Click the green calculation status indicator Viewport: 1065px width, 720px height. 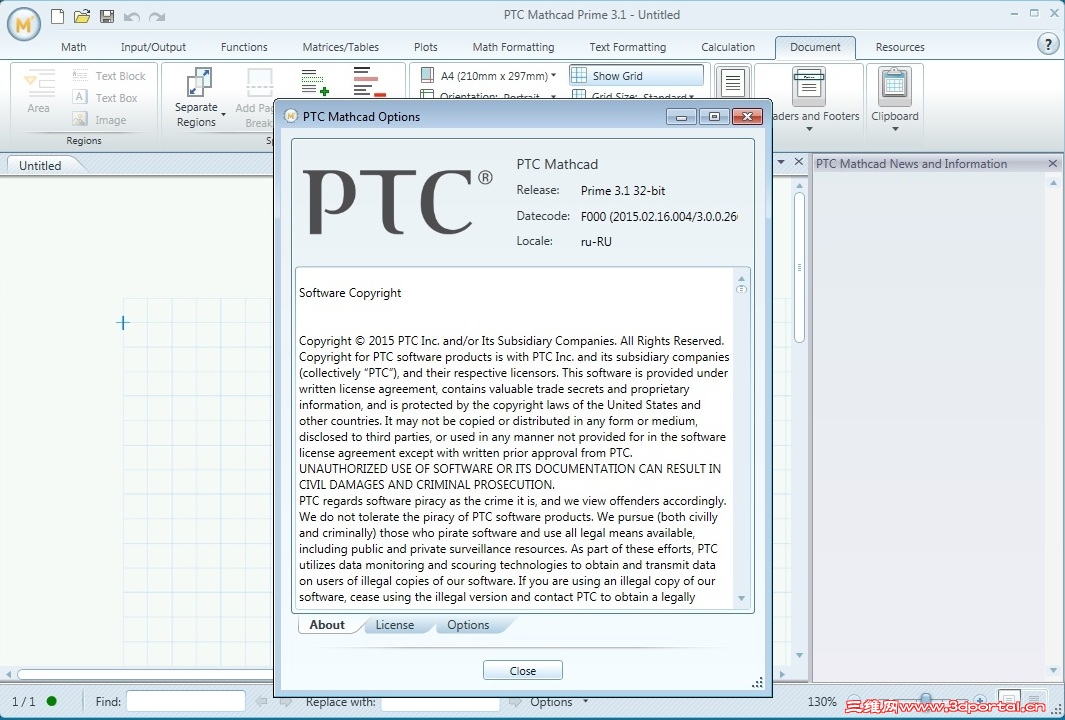click(52, 701)
